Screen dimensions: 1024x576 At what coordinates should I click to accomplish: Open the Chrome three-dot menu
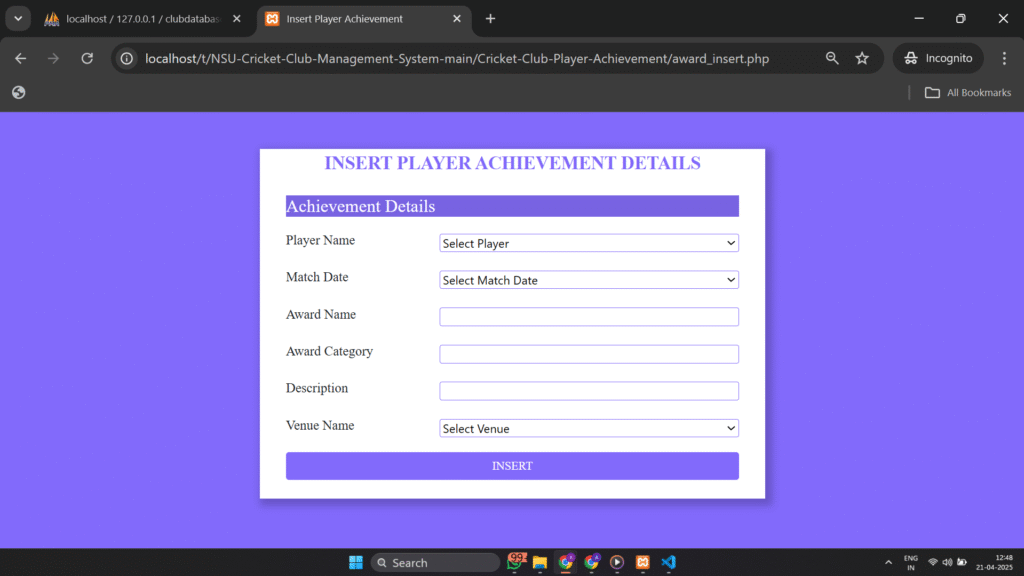click(1004, 58)
